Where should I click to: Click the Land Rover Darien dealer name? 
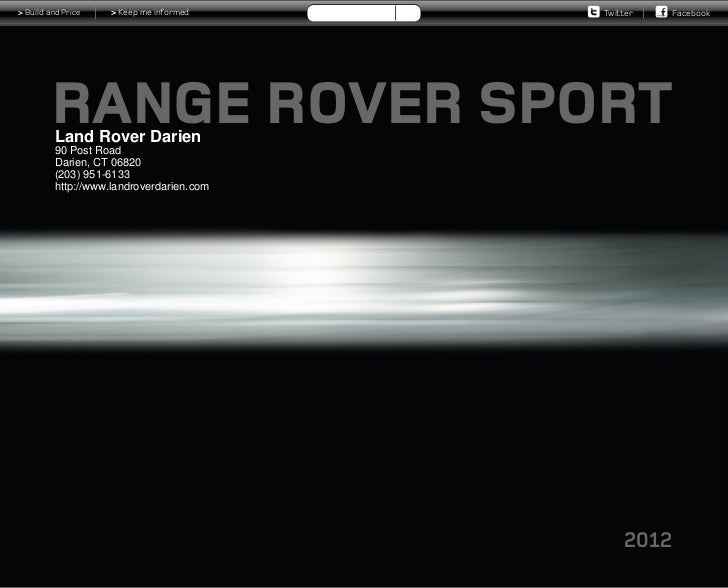tap(128, 137)
